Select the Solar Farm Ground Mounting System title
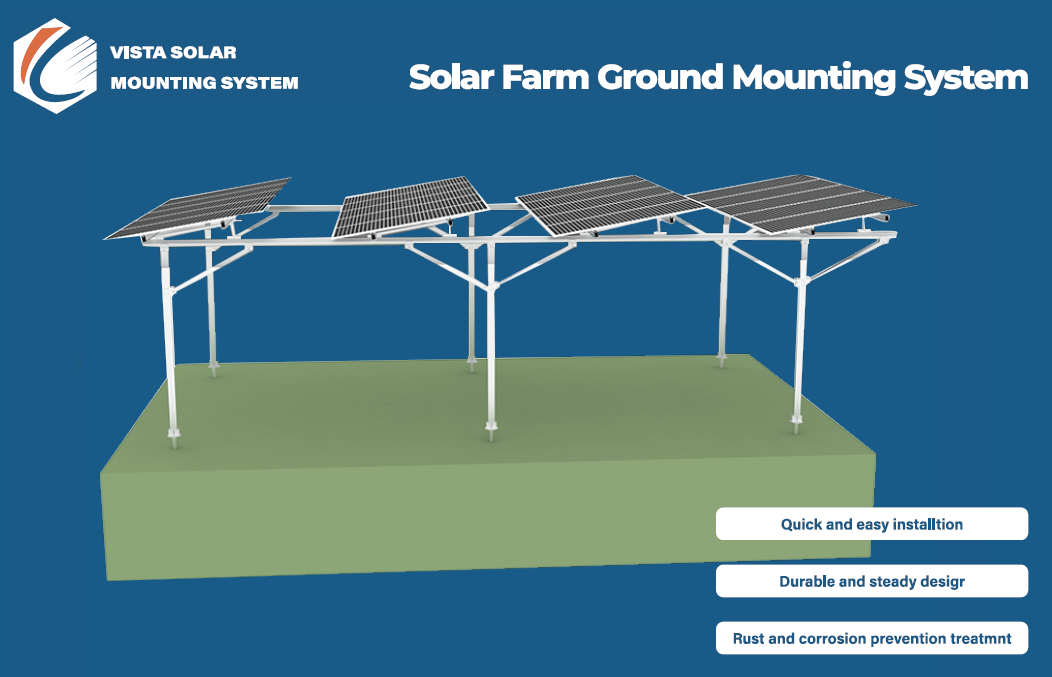Screen dimensions: 1052x677 pyautogui.click(x=718, y=78)
